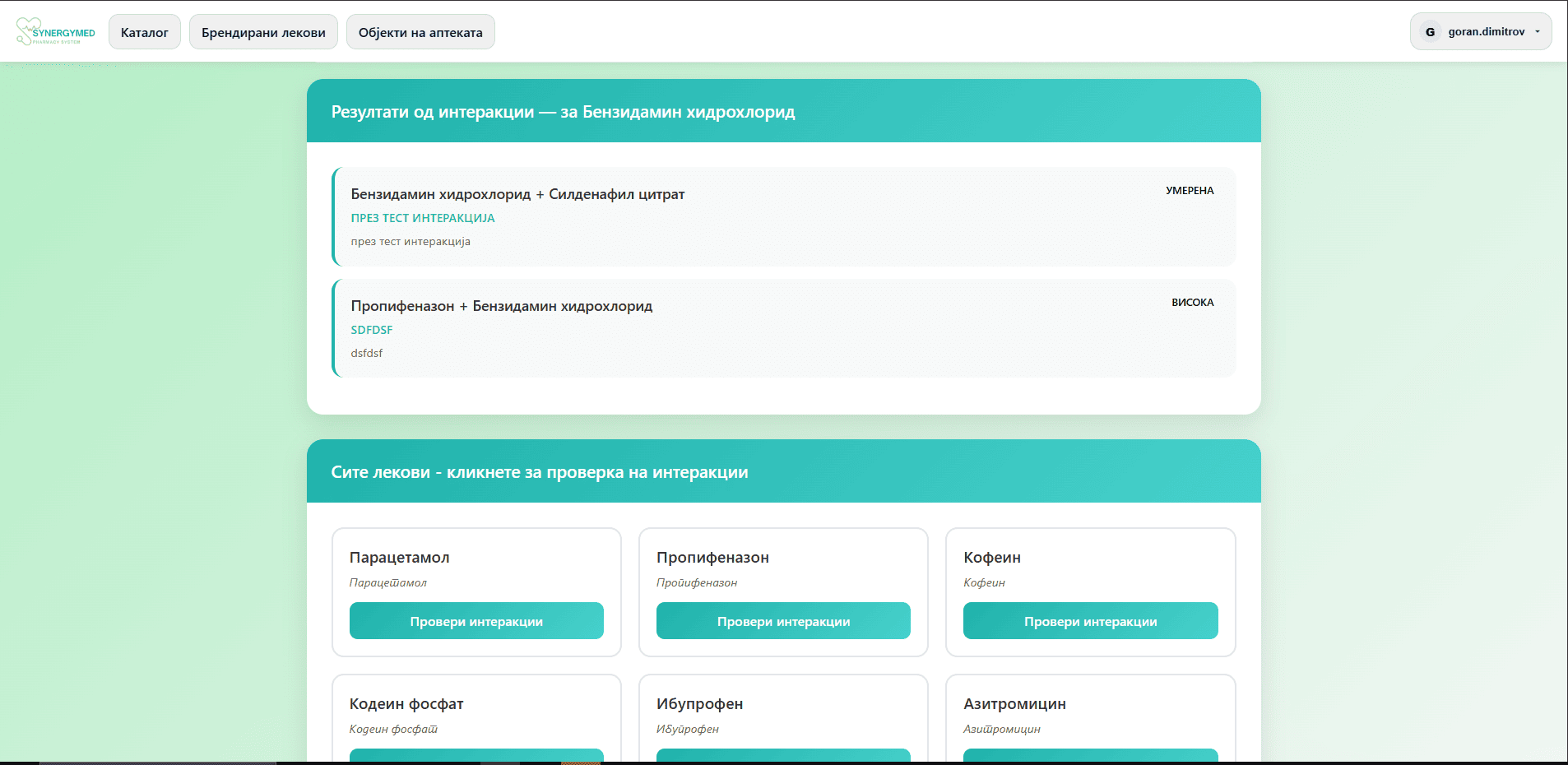Click the ПРЕЗ ТЕСТ ИНТЕРАКЦИЈА label
Viewport: 1568px width, 765px height.
click(x=423, y=218)
